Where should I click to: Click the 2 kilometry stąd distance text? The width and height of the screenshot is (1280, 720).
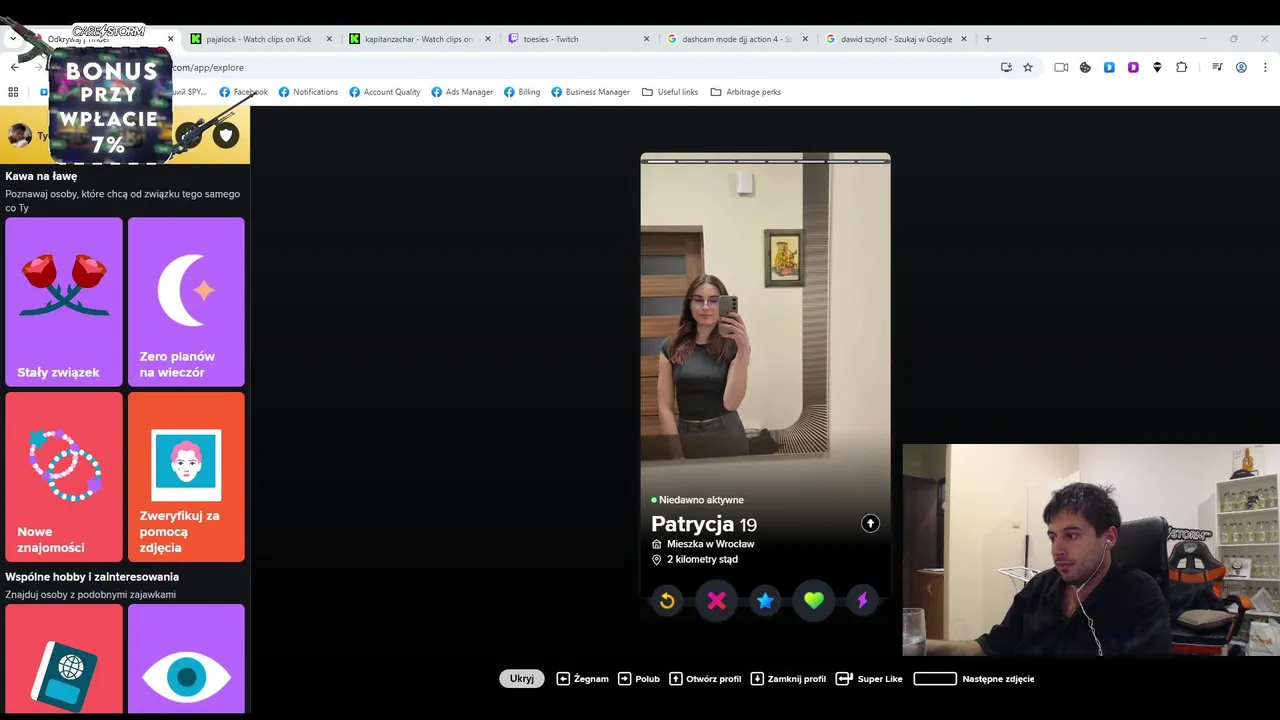(702, 559)
